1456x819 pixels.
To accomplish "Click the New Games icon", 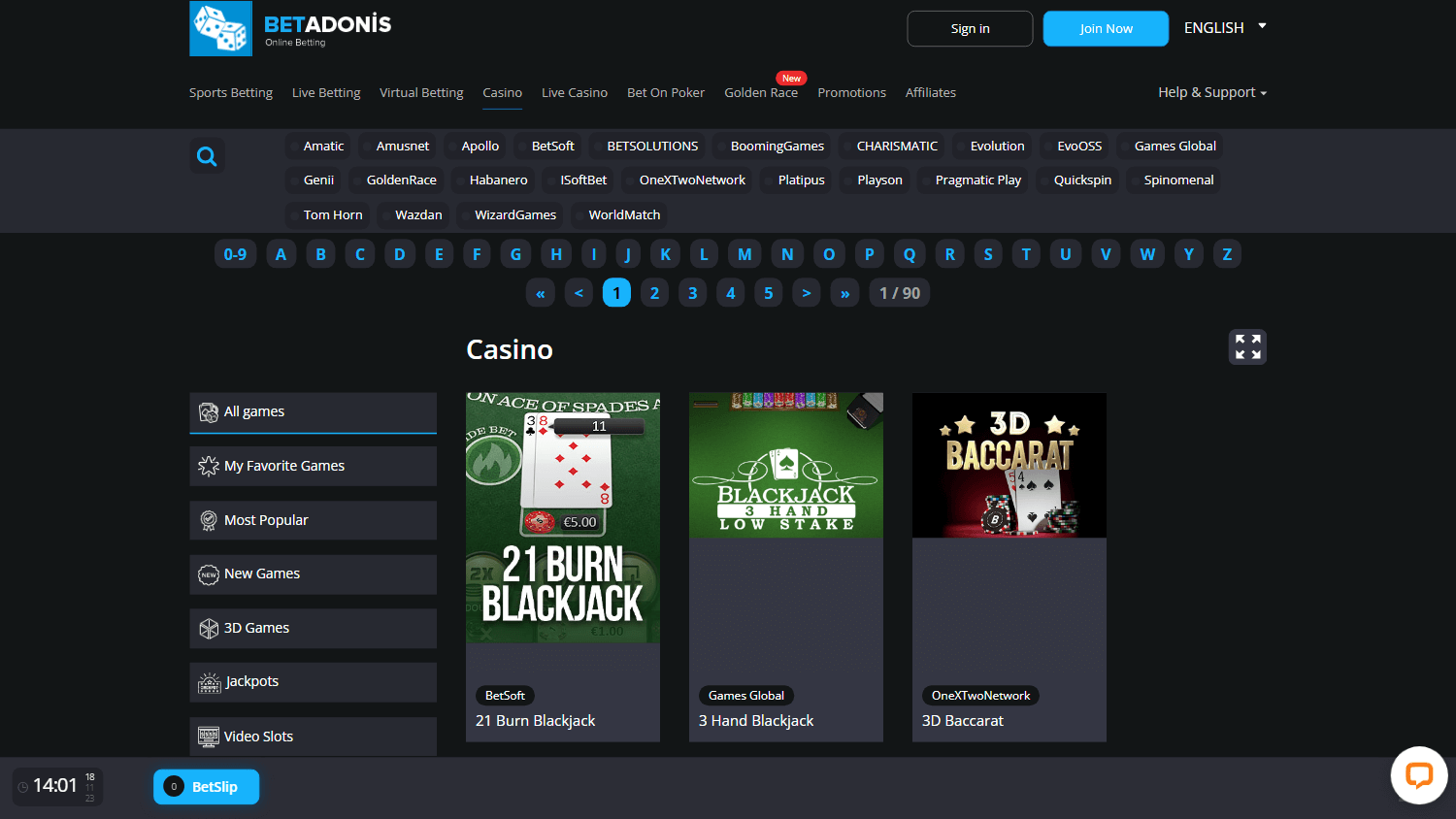I will pyautogui.click(x=208, y=574).
